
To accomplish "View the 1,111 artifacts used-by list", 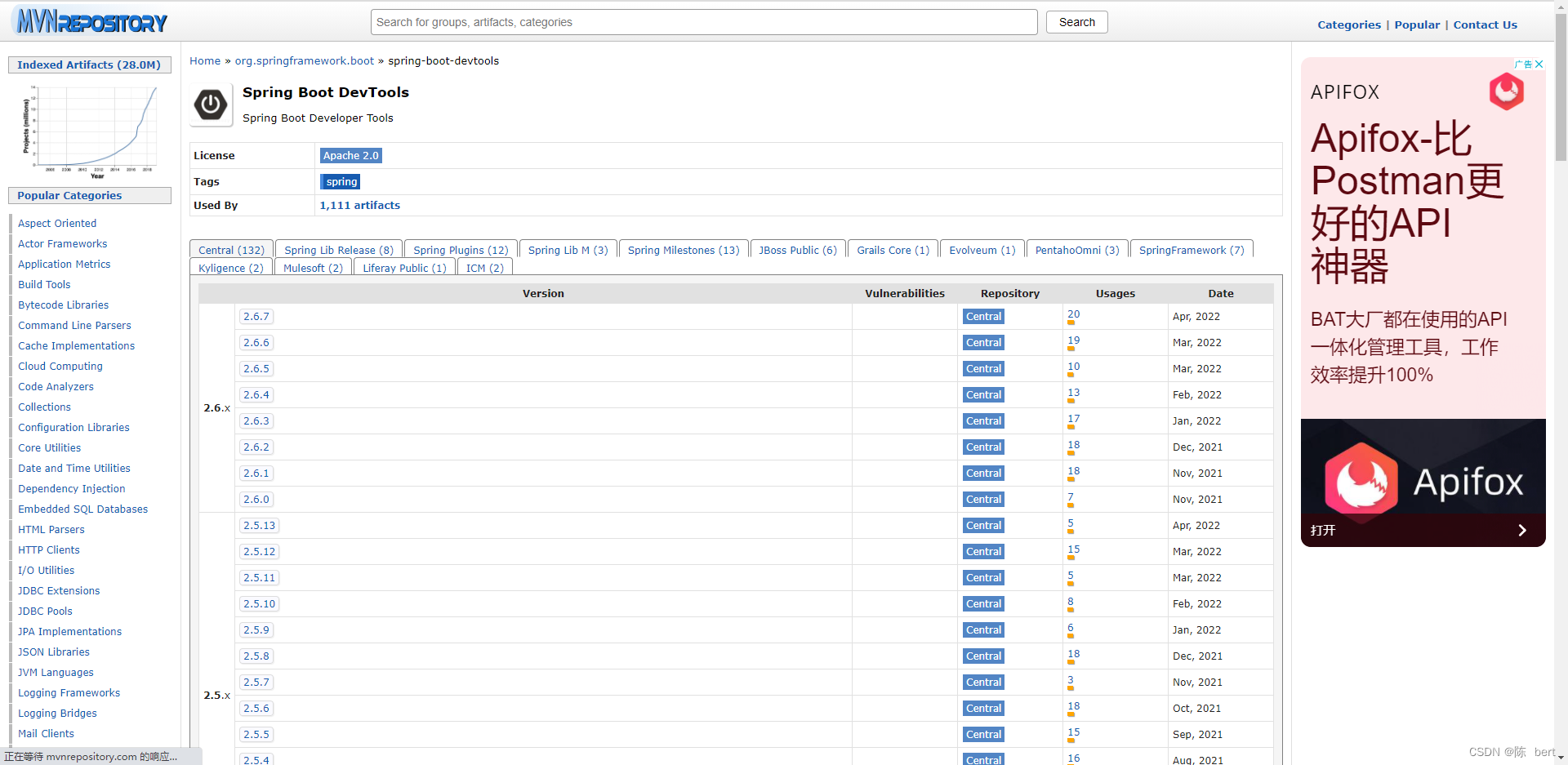I will tap(359, 205).
